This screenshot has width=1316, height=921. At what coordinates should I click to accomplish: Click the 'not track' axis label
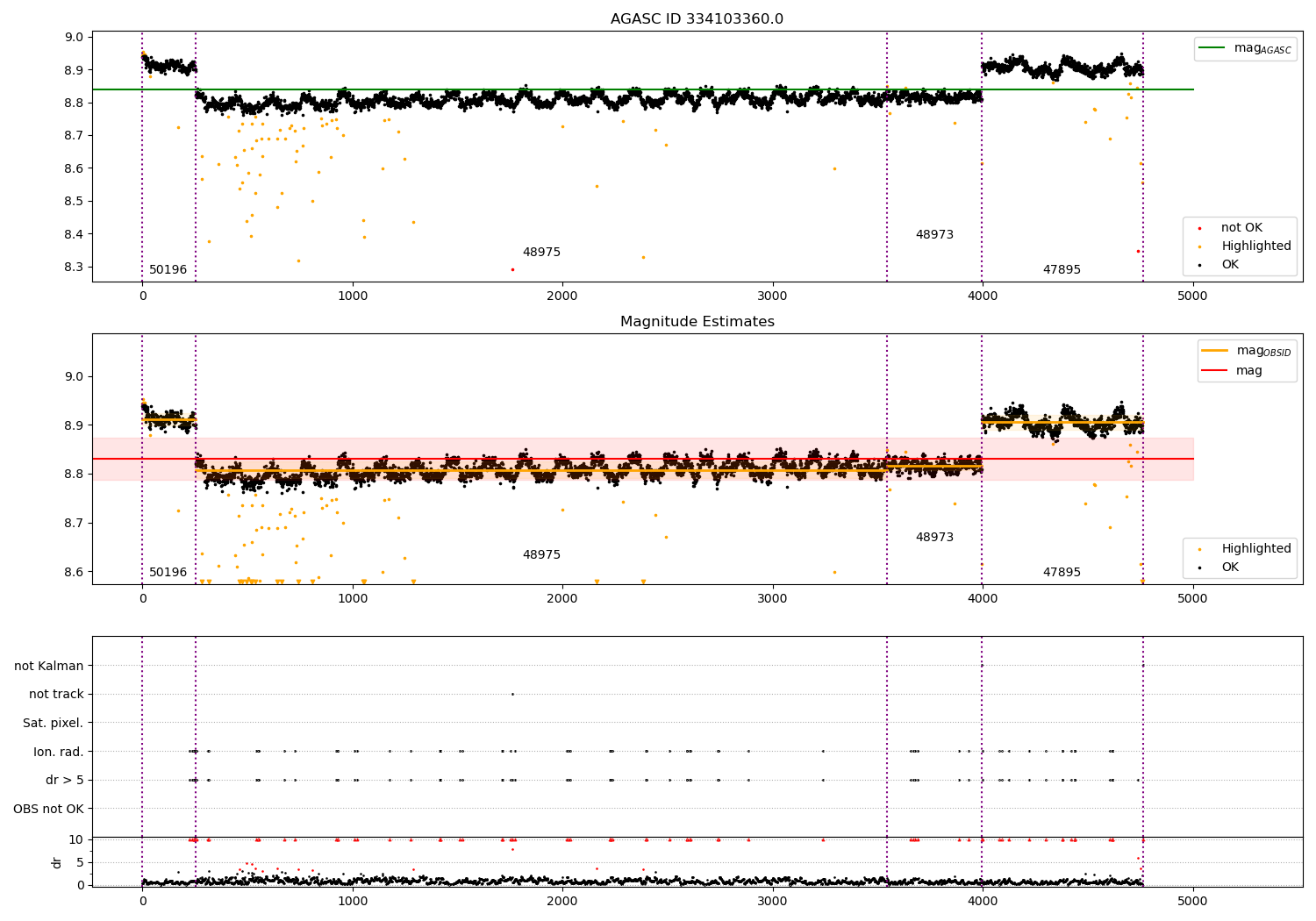click(x=56, y=695)
